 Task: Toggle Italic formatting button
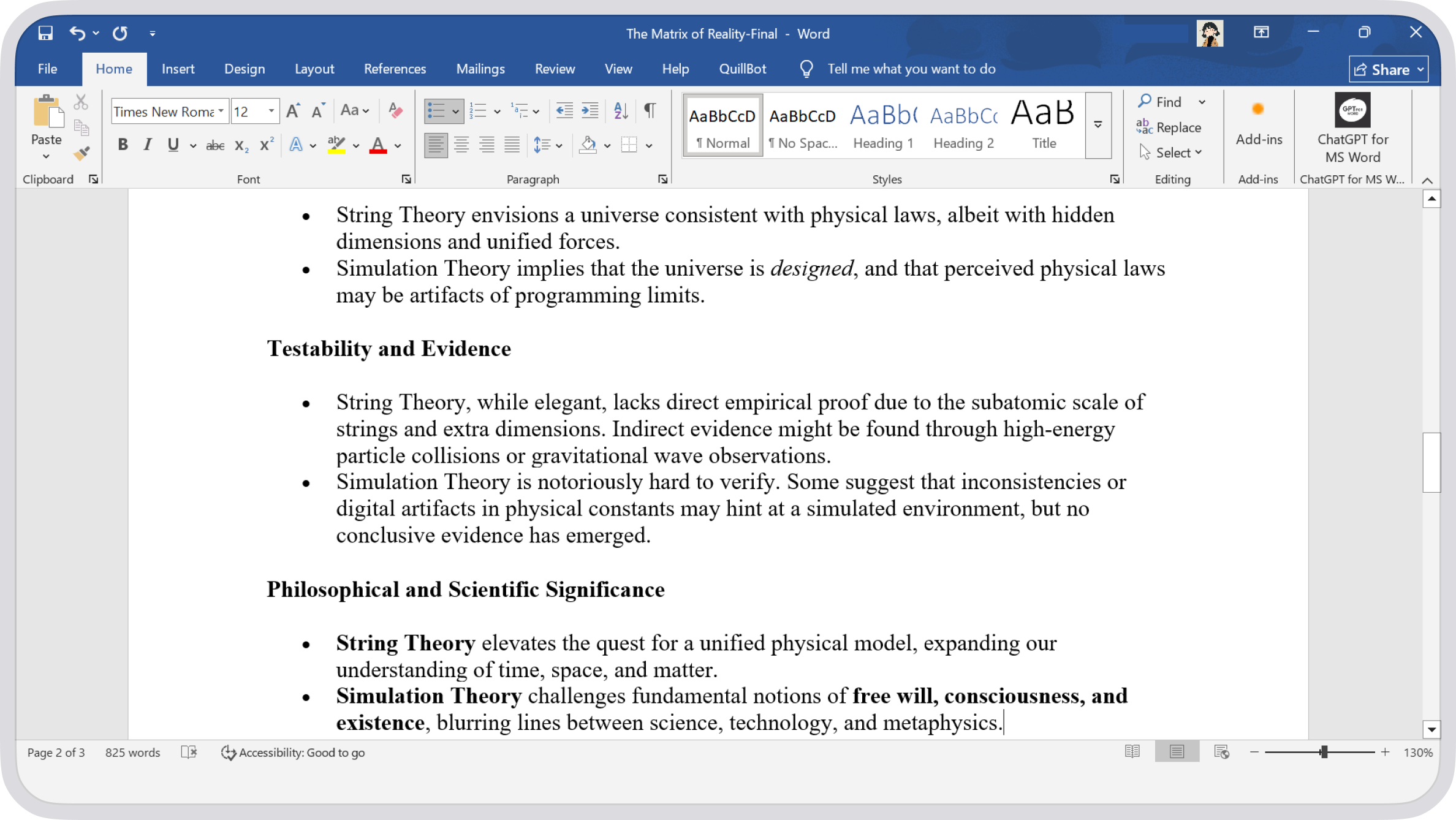pyautogui.click(x=148, y=145)
